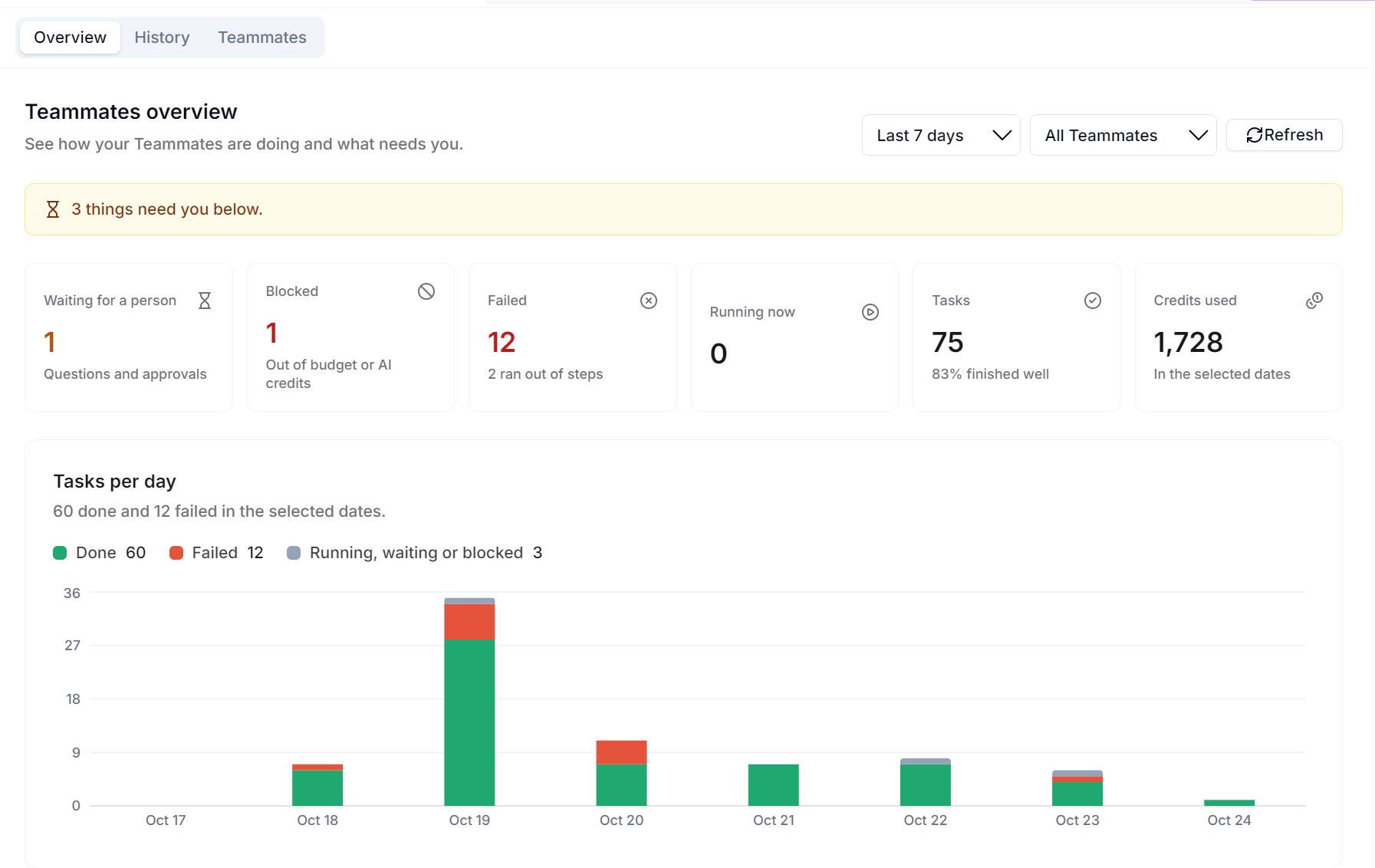
Task: Click the Oct 20 bar in the chart
Action: pyautogui.click(x=621, y=773)
